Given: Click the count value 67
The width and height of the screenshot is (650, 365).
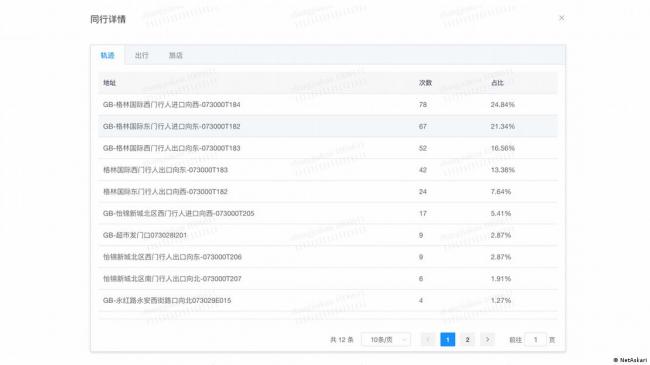Looking at the screenshot, I should (423, 127).
